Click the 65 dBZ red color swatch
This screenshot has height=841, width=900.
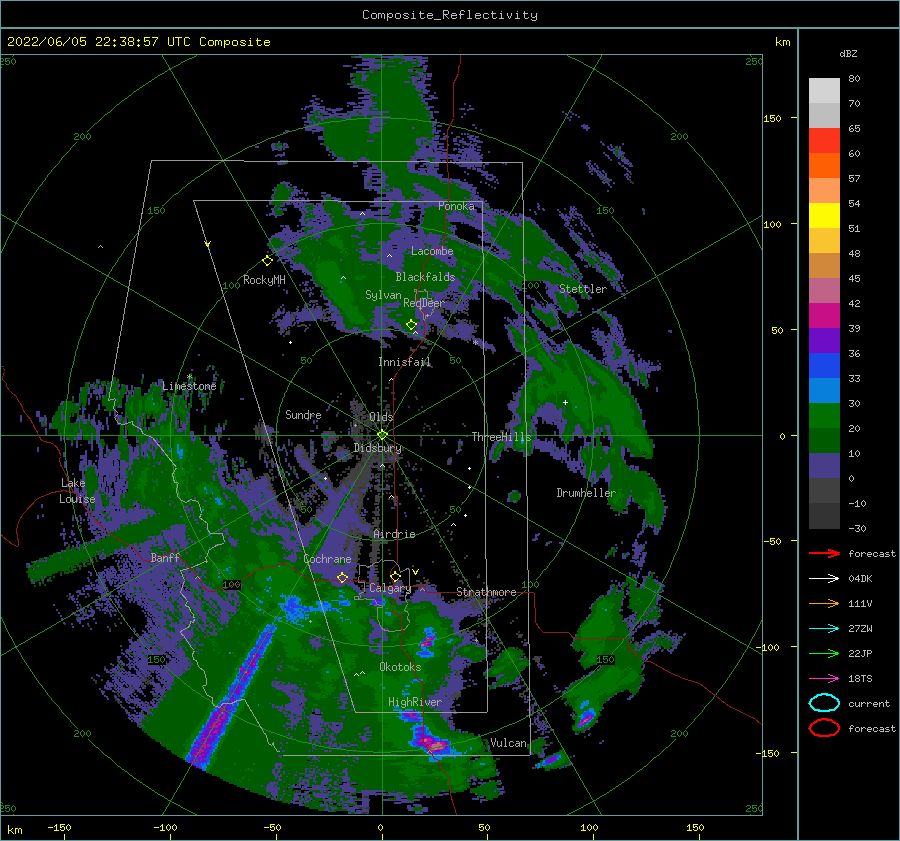(x=824, y=140)
